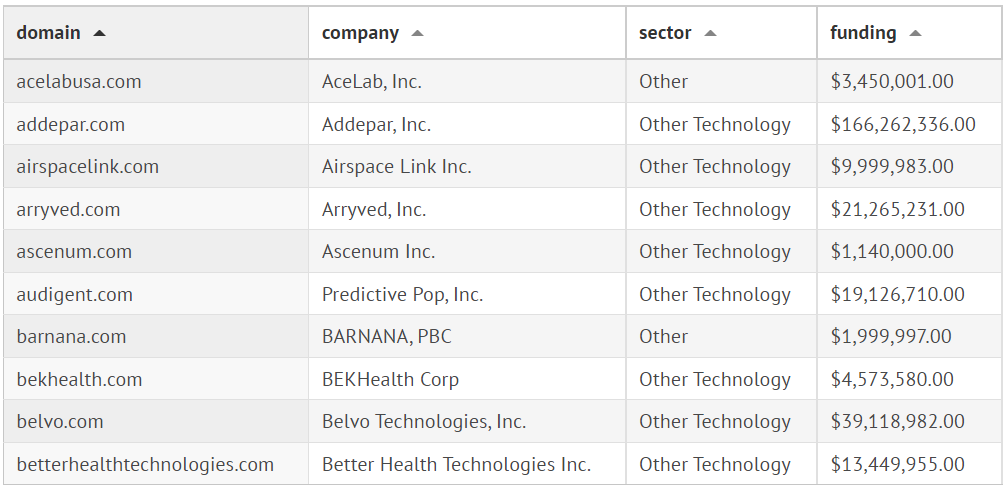Click the addepar.com domain cell
1005x488 pixels.
[x=71, y=125]
